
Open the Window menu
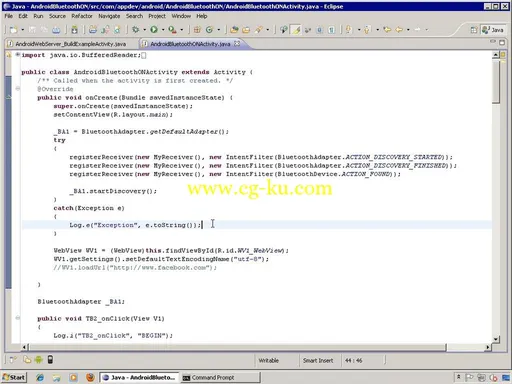coord(181,16)
